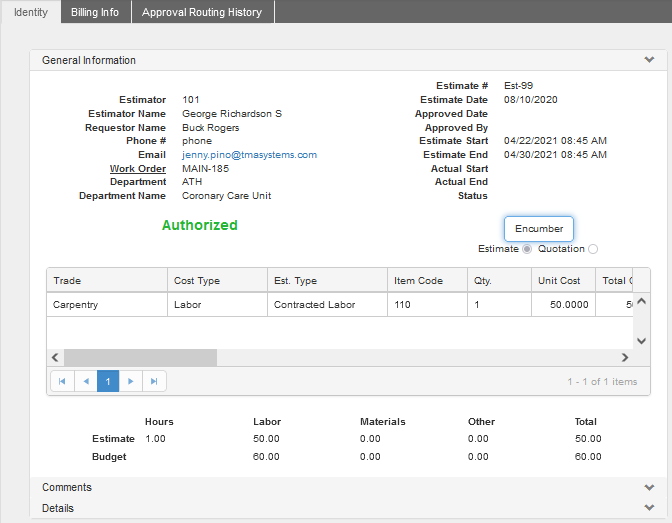Collapse the General Information section
The image size is (672, 523).
click(x=649, y=60)
